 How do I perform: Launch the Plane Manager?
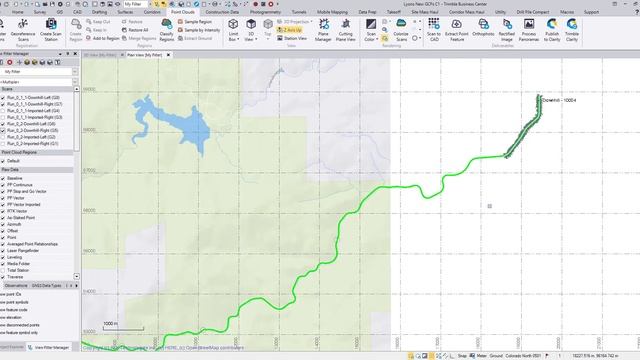coord(323,30)
